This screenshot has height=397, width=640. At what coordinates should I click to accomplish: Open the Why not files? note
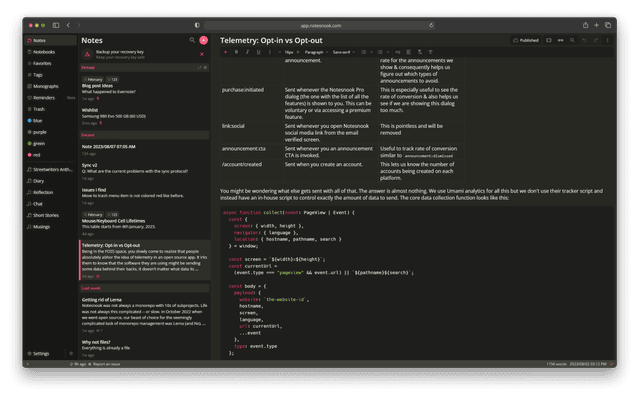pos(144,348)
